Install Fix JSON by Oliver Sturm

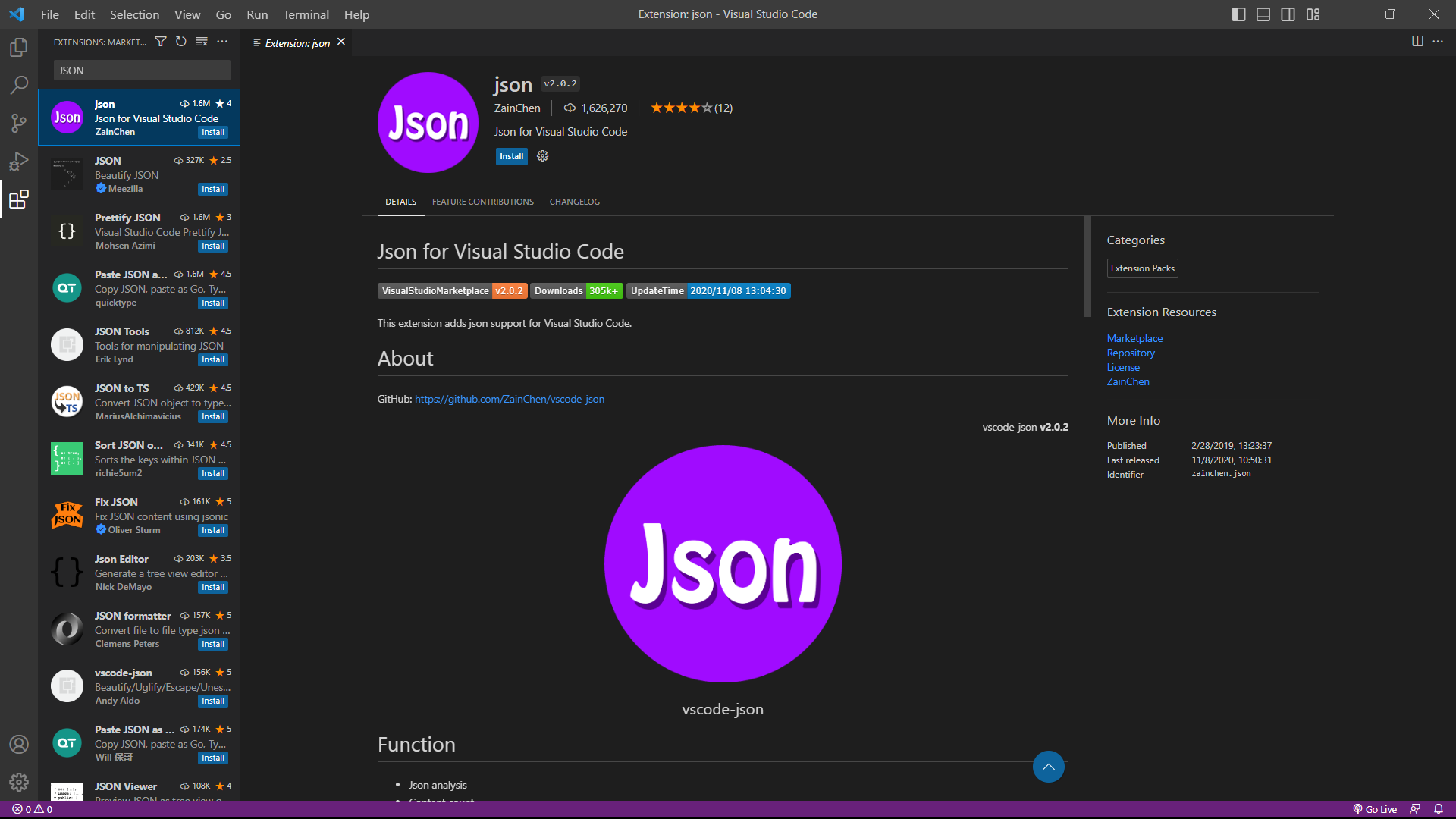tap(213, 530)
